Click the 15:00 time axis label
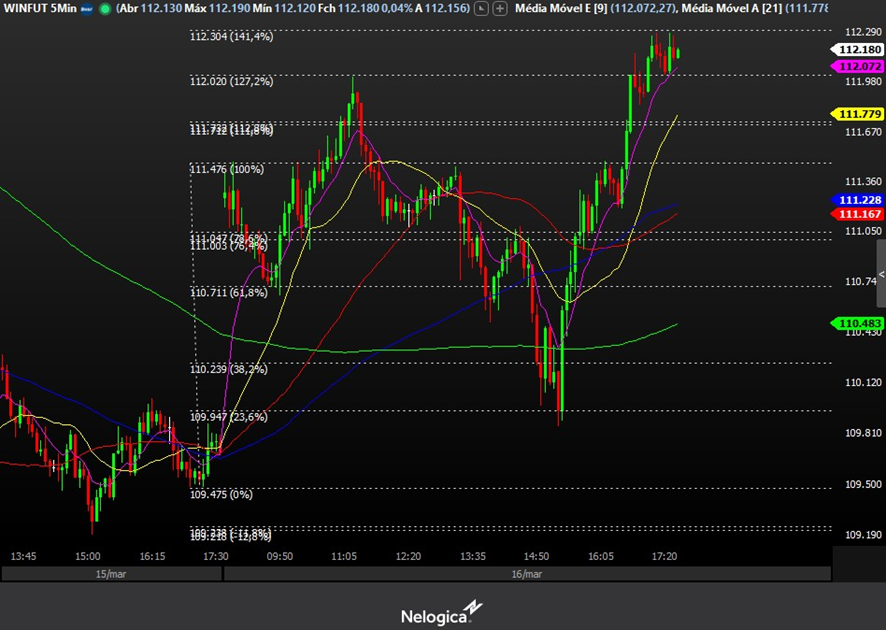Image resolution: width=886 pixels, height=630 pixels. coord(88,557)
